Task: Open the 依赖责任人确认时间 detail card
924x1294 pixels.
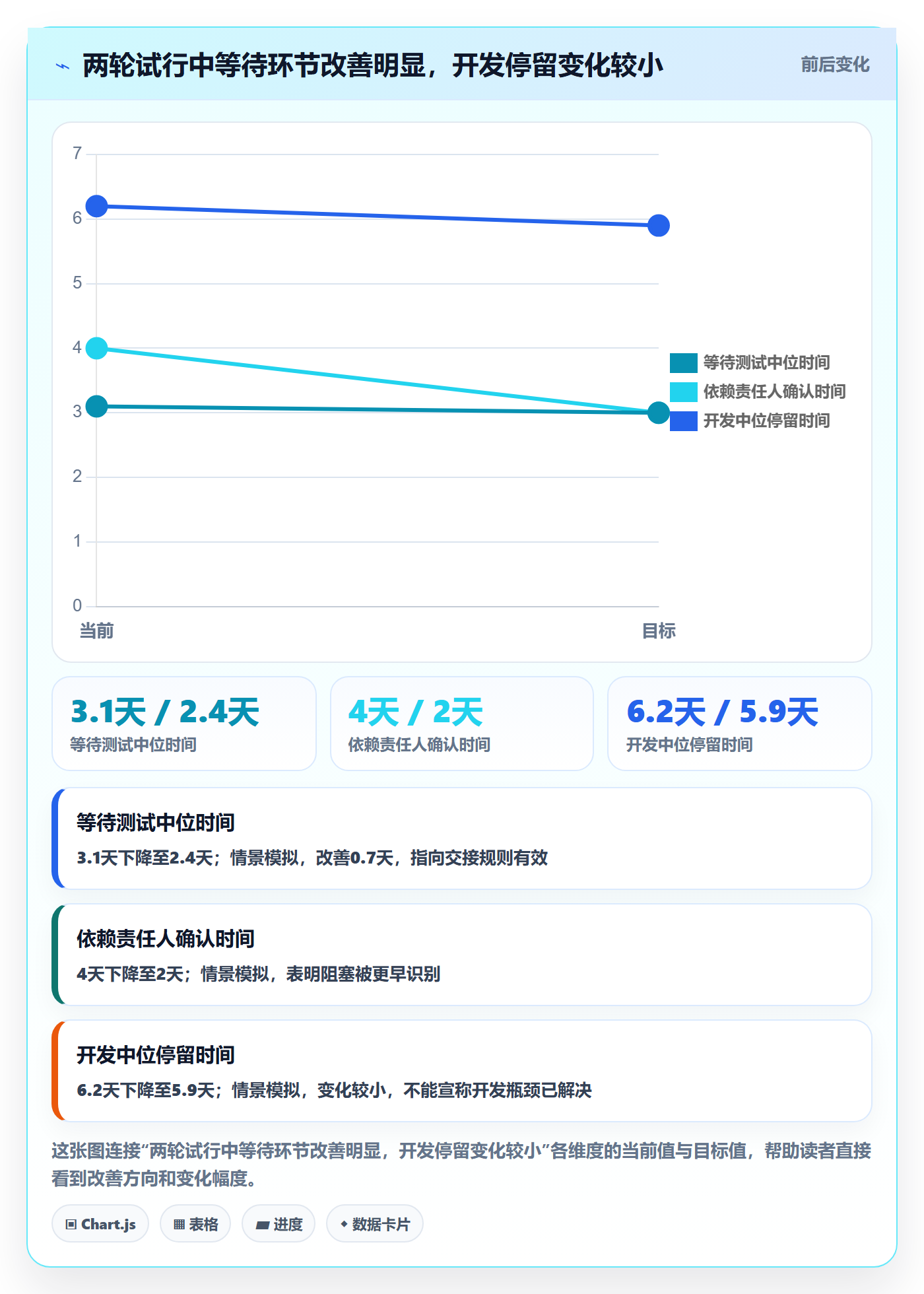Action: 462,955
